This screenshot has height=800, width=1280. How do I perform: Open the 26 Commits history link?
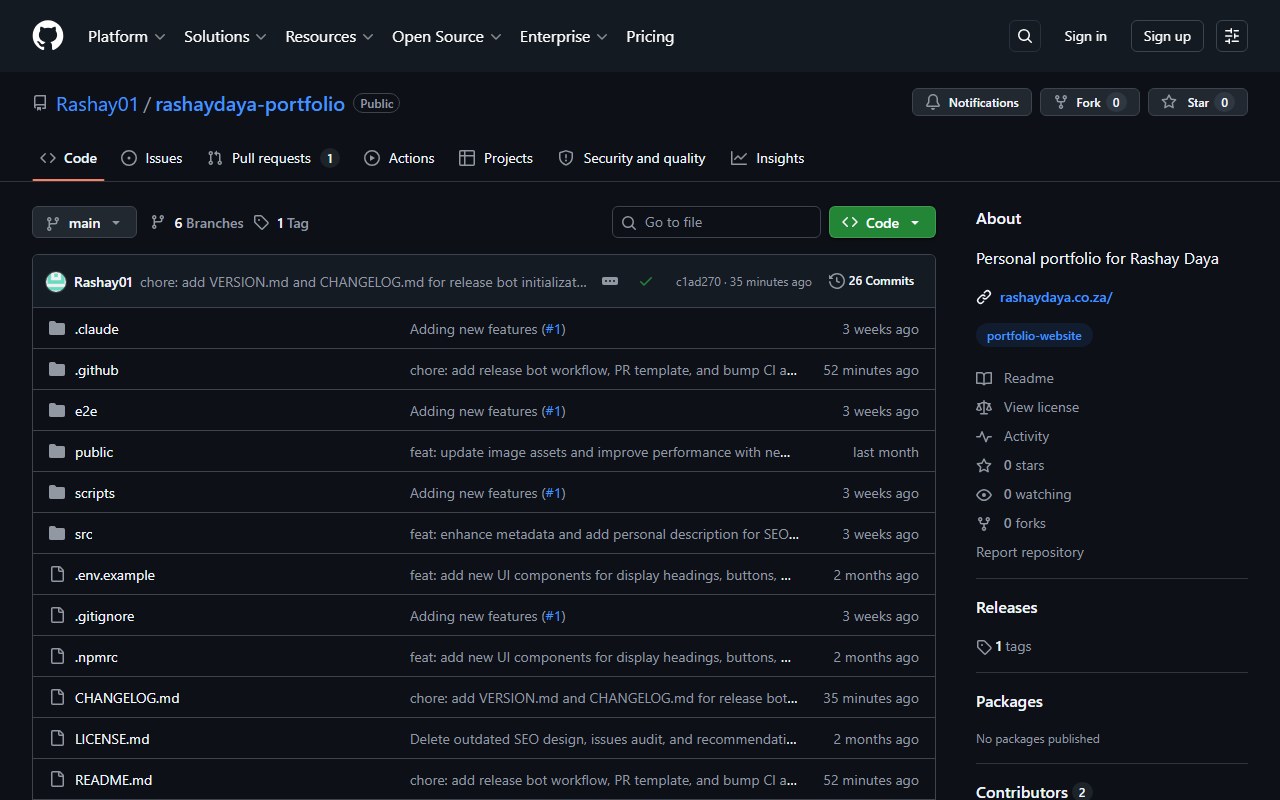click(871, 281)
